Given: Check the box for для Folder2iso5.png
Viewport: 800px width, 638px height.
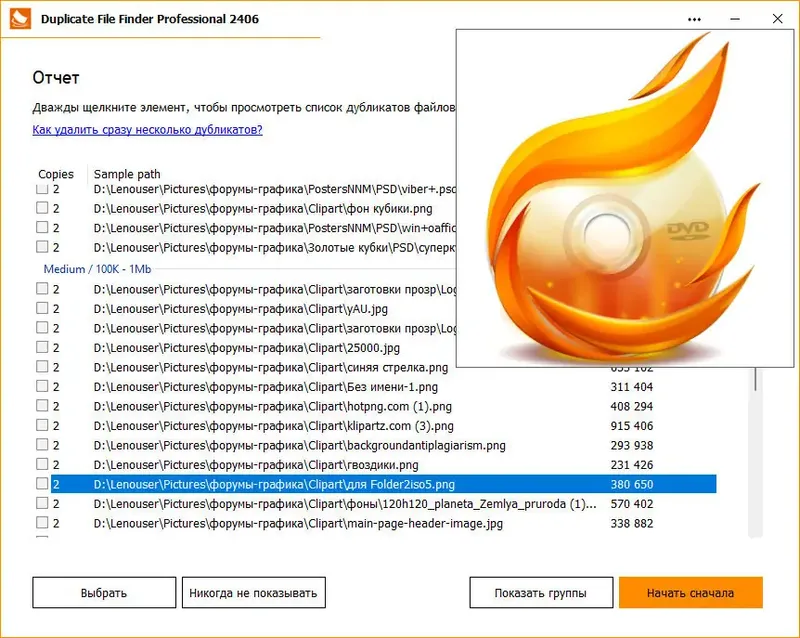Looking at the screenshot, I should coord(42,483).
